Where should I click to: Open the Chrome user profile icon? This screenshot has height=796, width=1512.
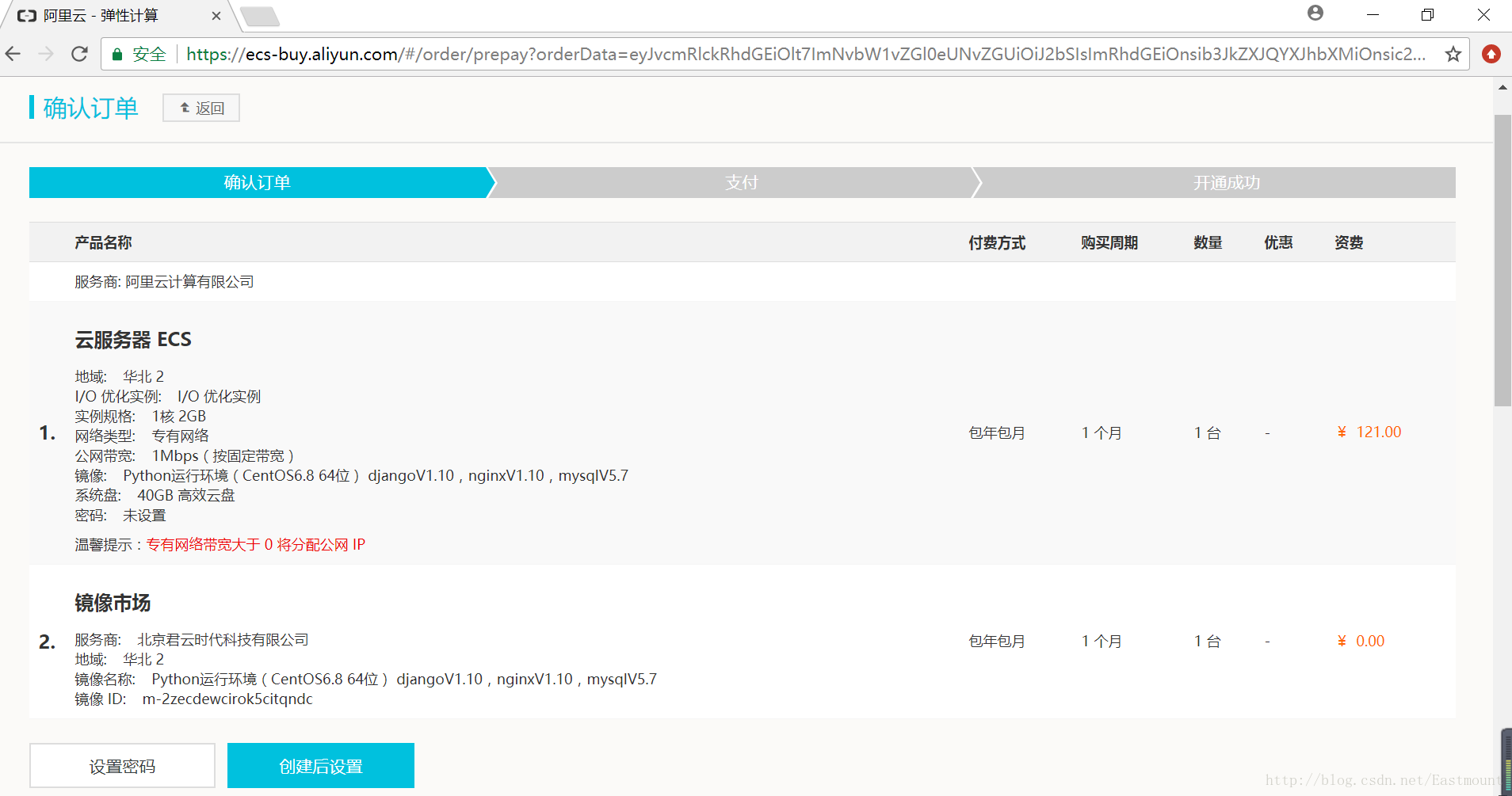tap(1315, 13)
